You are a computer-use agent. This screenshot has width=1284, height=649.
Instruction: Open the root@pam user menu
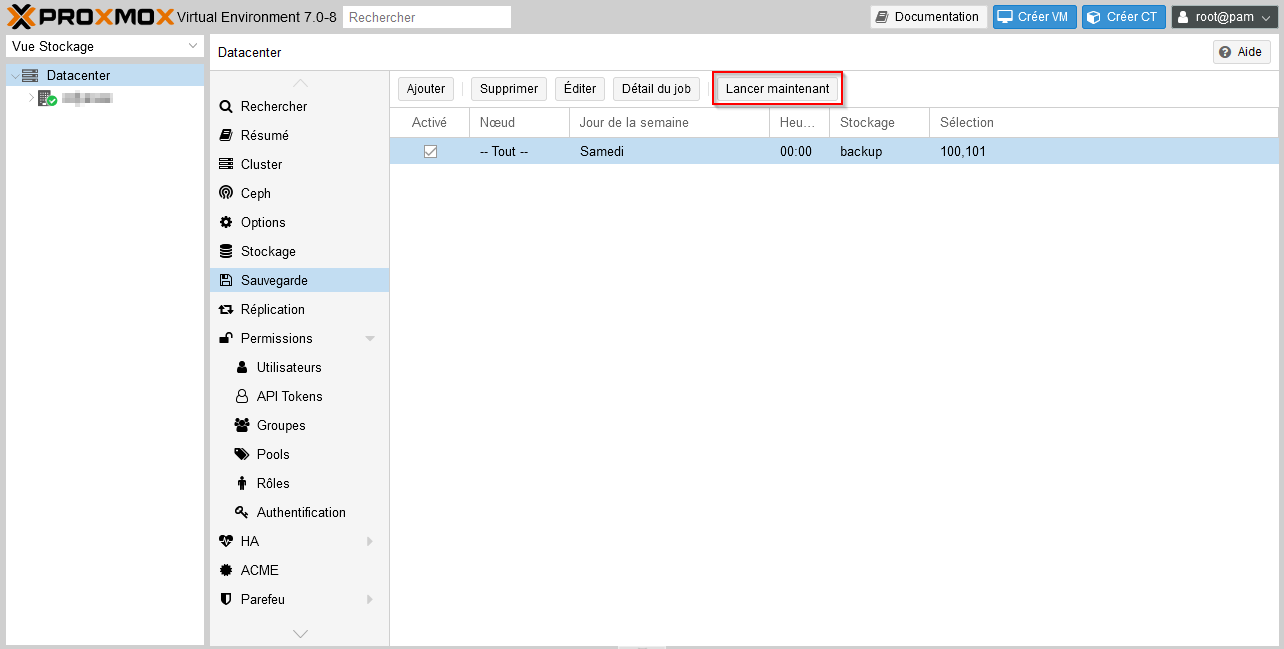click(x=1224, y=17)
